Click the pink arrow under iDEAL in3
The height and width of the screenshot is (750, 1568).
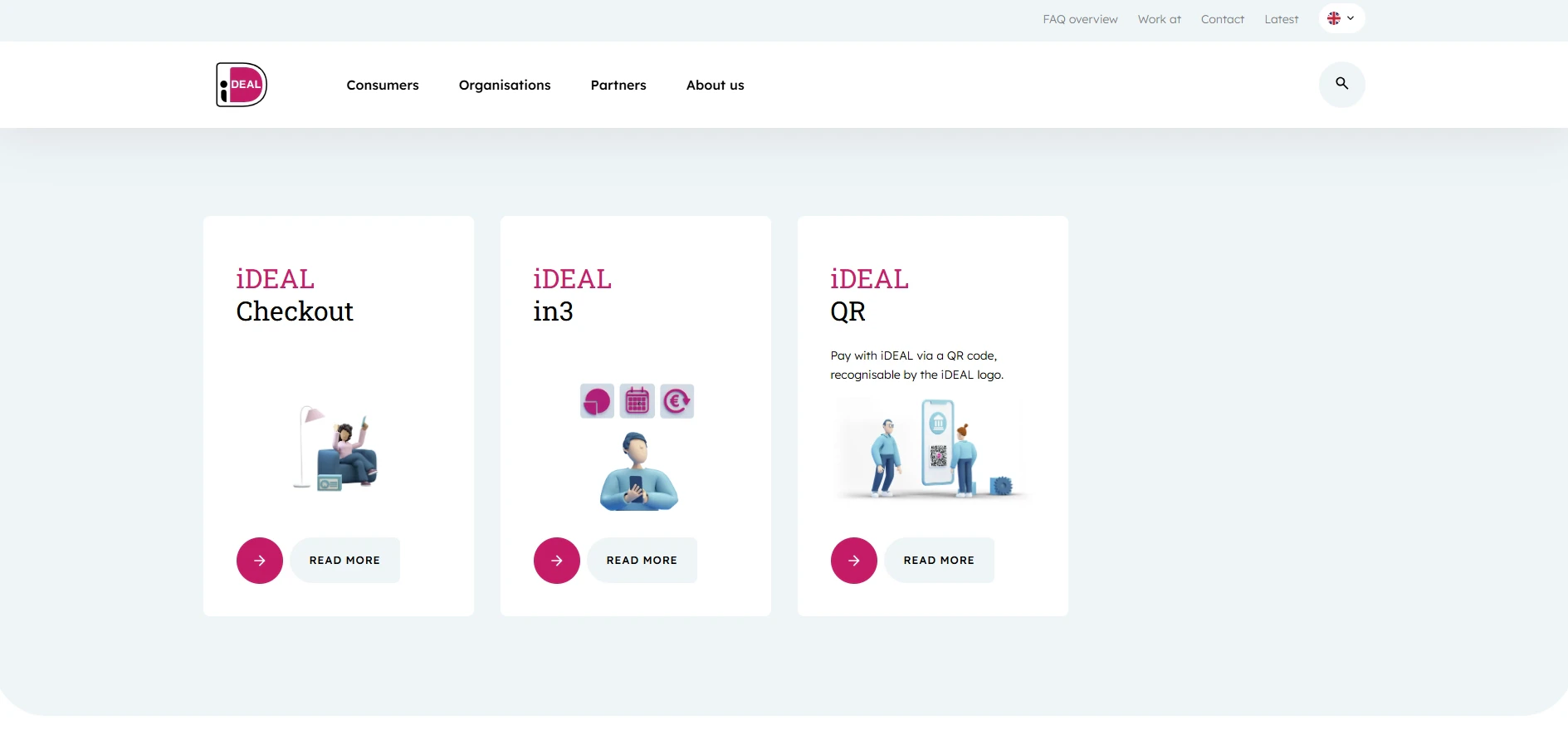click(x=557, y=561)
